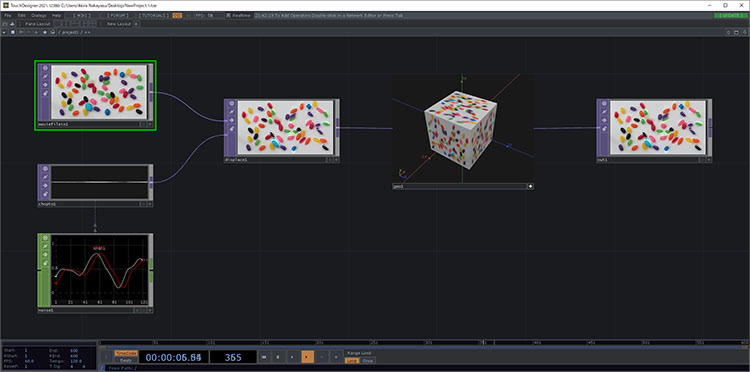The width and height of the screenshot is (750, 372).
Task: Set range limit to Once
Action: point(367,361)
